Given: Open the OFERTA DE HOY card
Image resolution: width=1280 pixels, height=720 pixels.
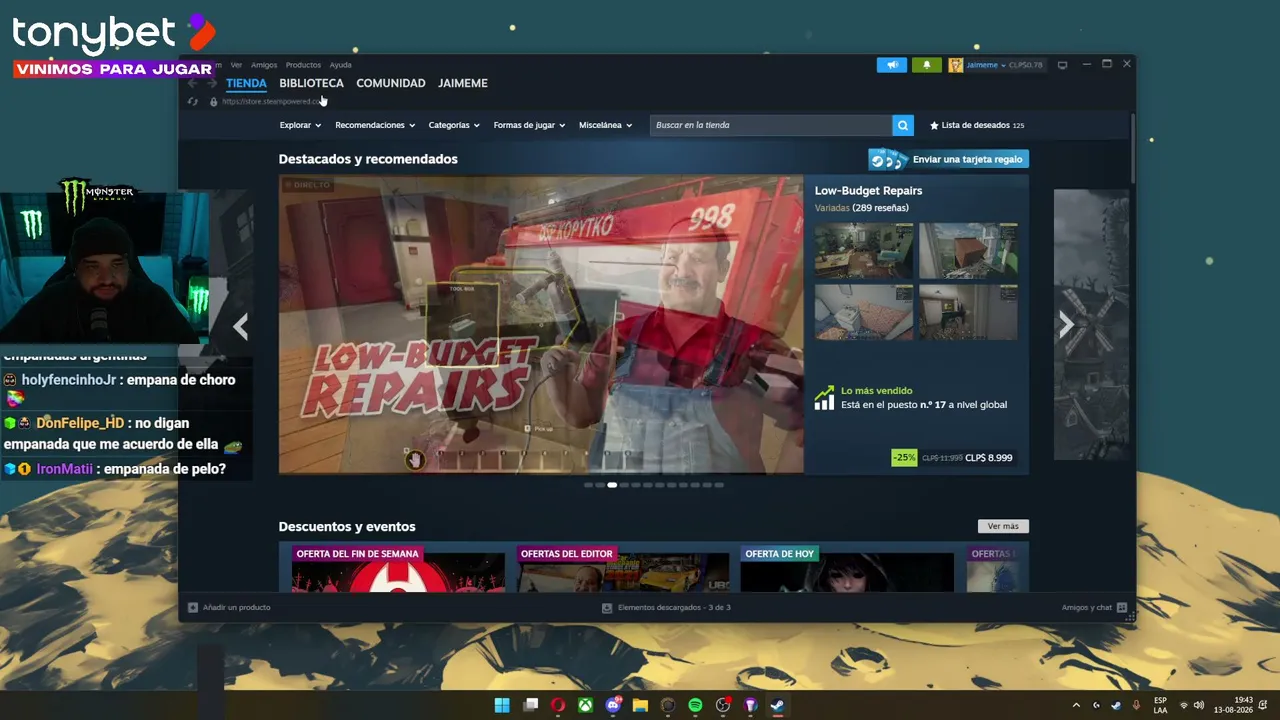Looking at the screenshot, I should (x=847, y=568).
